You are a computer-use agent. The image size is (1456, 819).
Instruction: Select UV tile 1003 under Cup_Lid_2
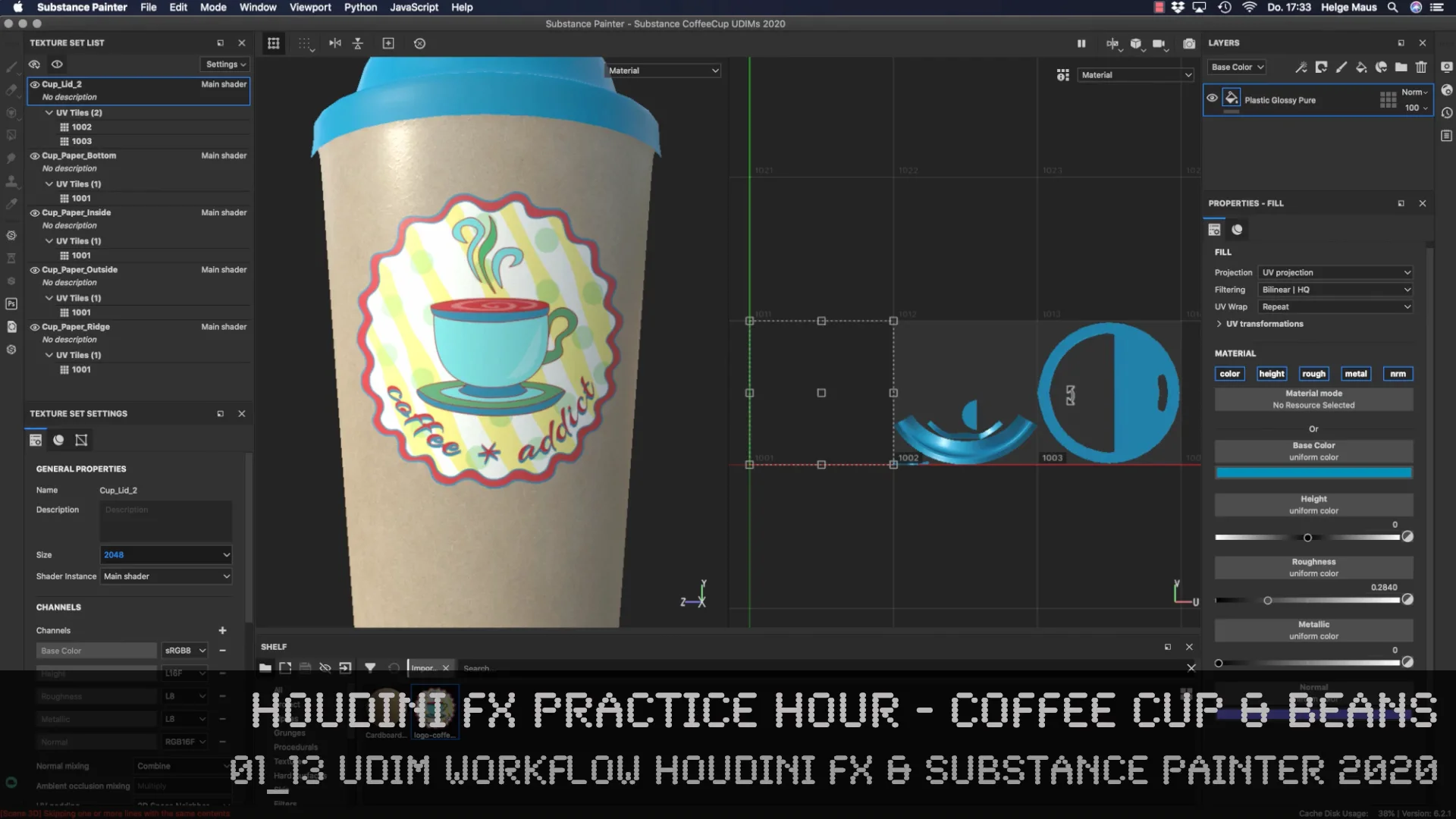(x=81, y=141)
